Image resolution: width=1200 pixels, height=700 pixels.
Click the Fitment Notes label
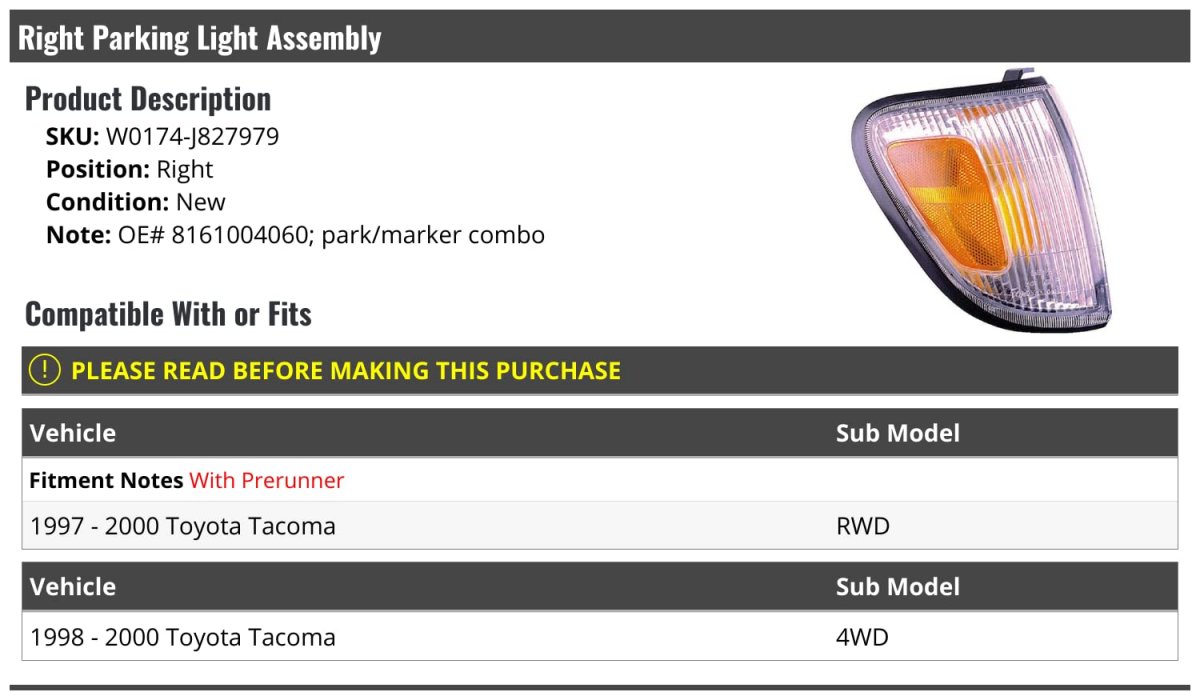point(106,480)
